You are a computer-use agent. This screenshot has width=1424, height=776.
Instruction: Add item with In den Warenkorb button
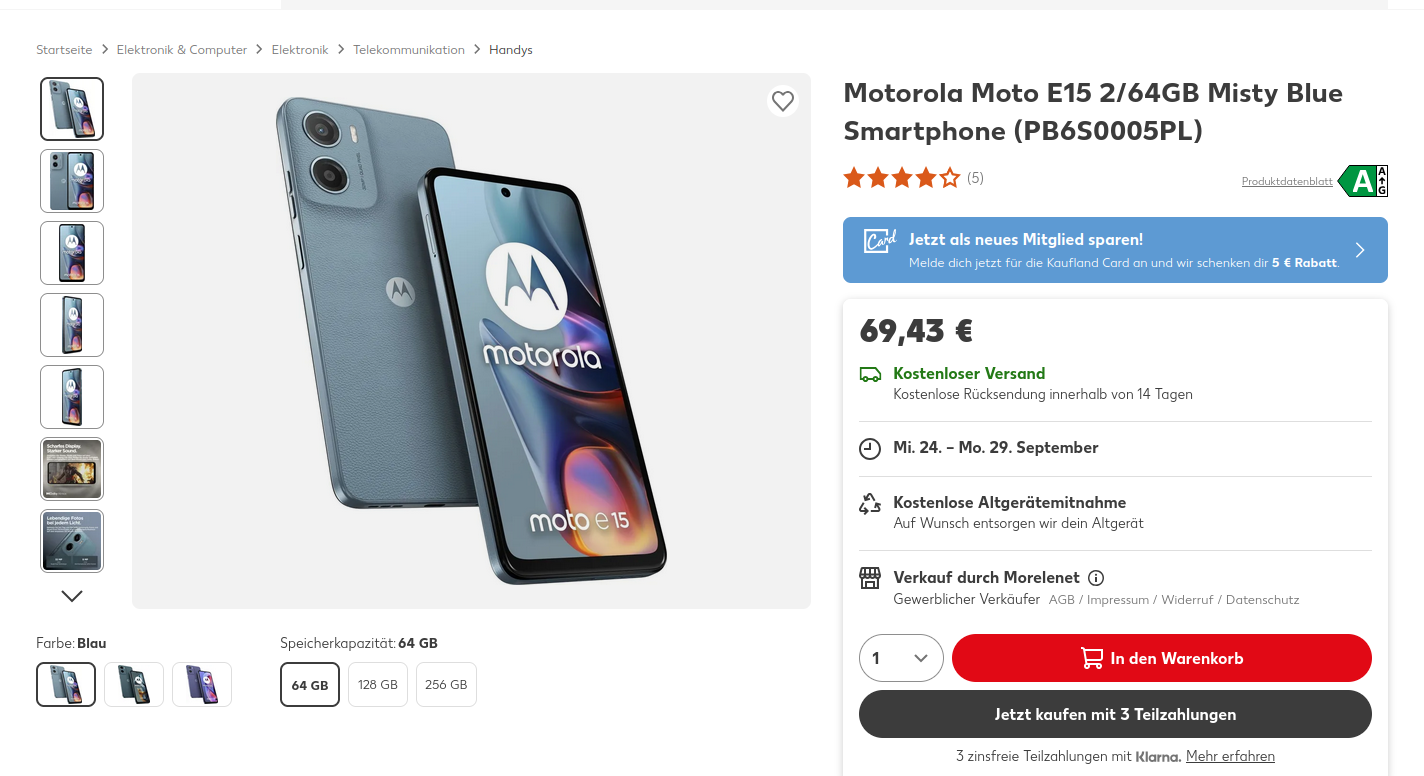pos(1161,658)
